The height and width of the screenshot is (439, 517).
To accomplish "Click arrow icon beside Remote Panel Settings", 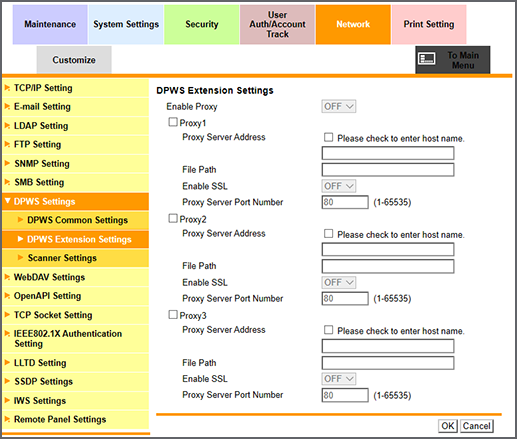I will pos(7,419).
